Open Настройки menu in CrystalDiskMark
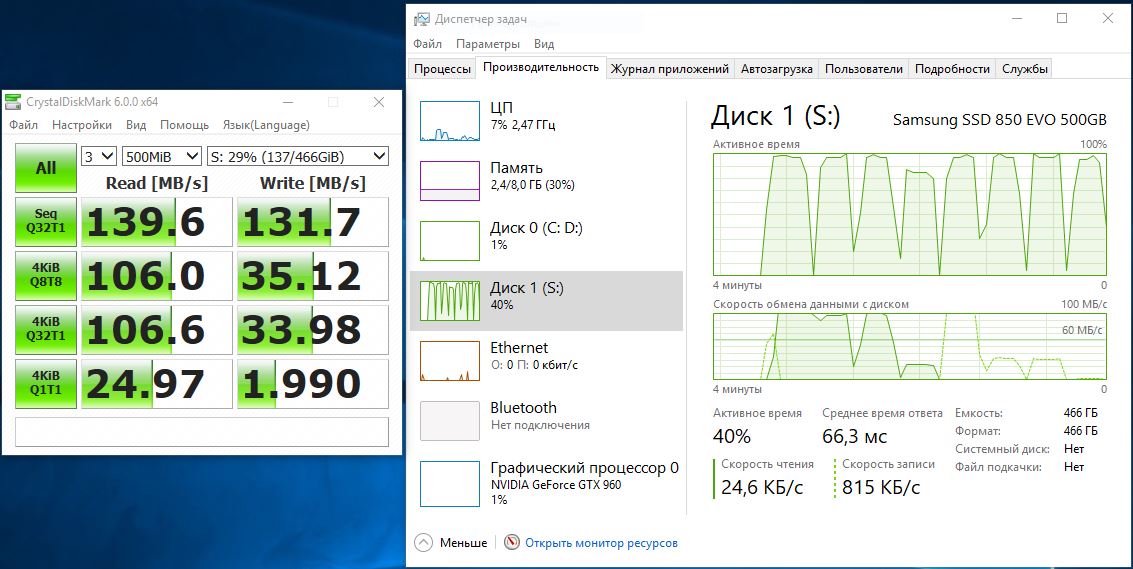Image resolution: width=1133 pixels, height=569 pixels. (82, 125)
